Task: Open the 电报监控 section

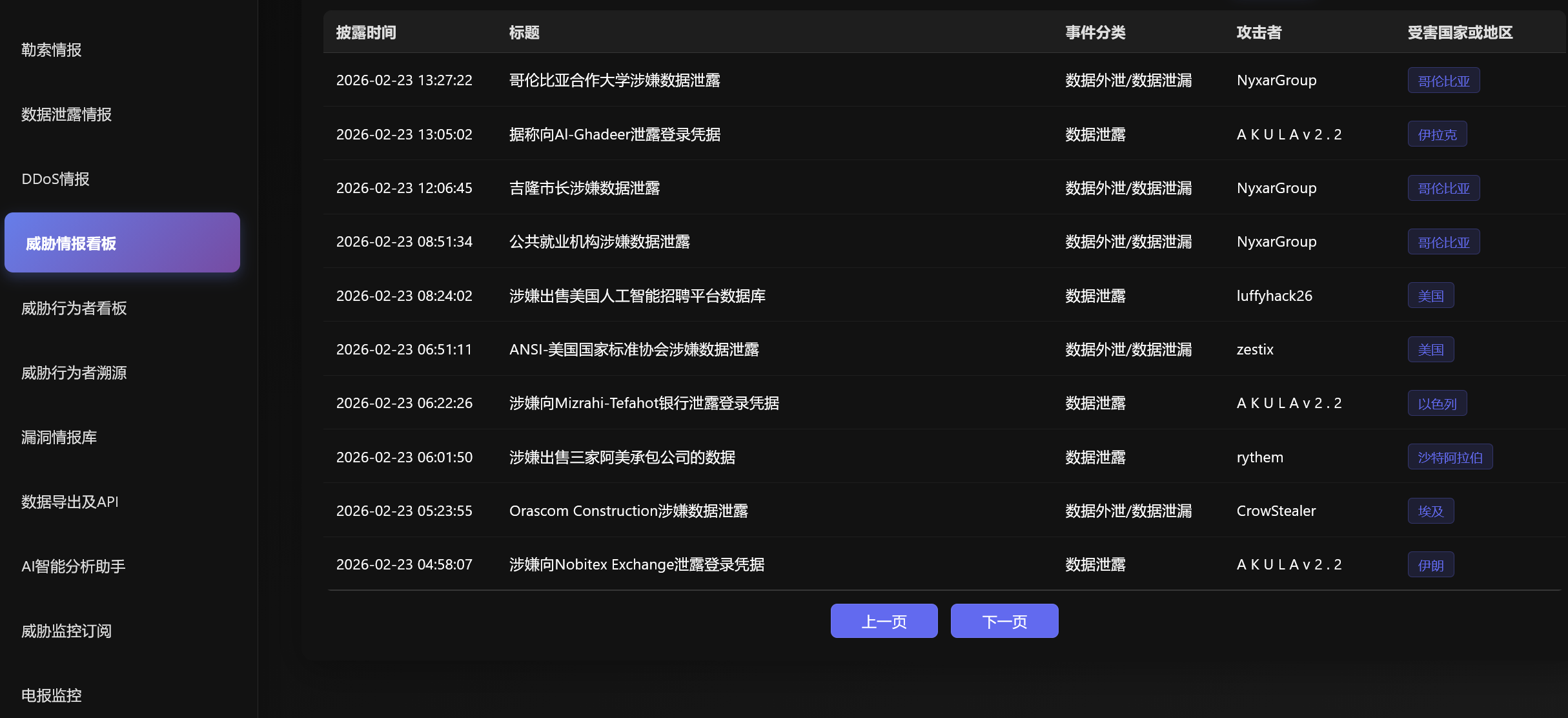Action: pos(51,695)
